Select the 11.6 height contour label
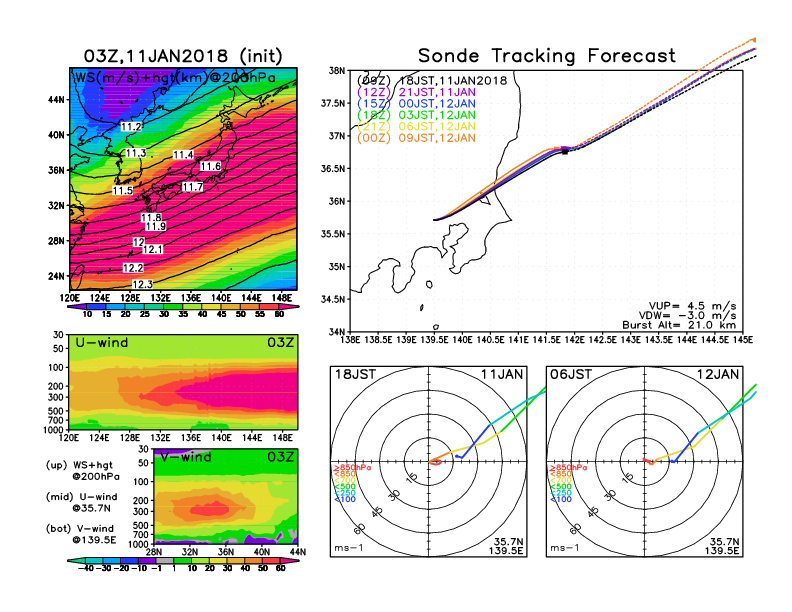The height and width of the screenshot is (612, 792). 211,166
